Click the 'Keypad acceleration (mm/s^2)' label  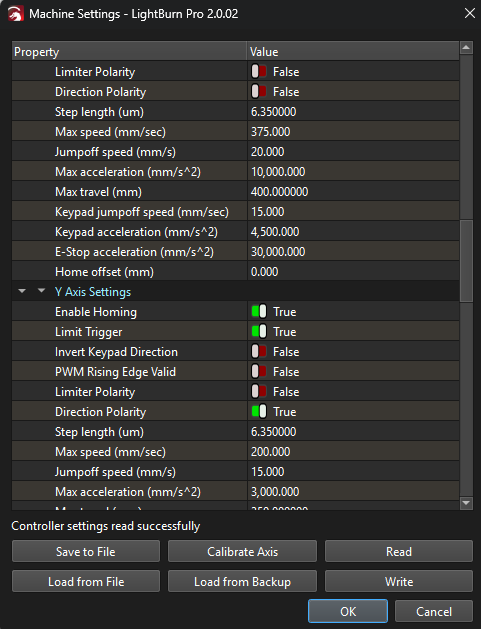click(x=136, y=232)
